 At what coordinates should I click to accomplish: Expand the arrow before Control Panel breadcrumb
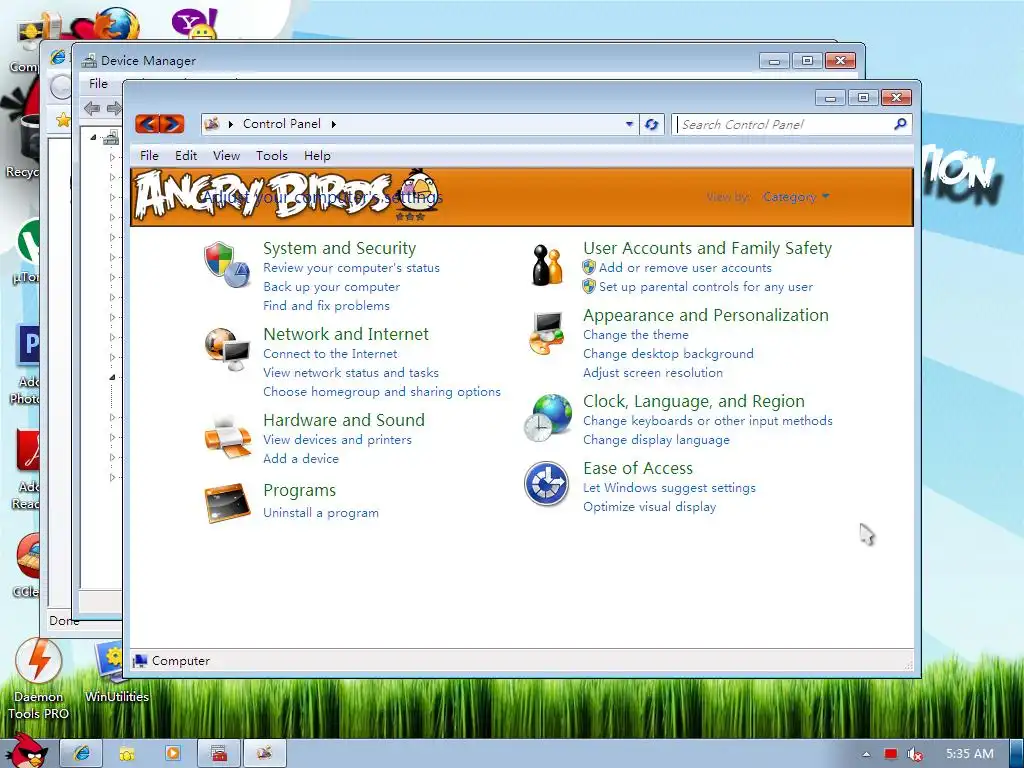tap(231, 124)
